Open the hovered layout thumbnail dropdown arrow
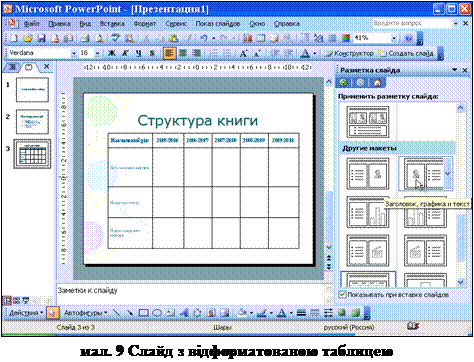Screen dimensions: 474x362 click(448, 174)
